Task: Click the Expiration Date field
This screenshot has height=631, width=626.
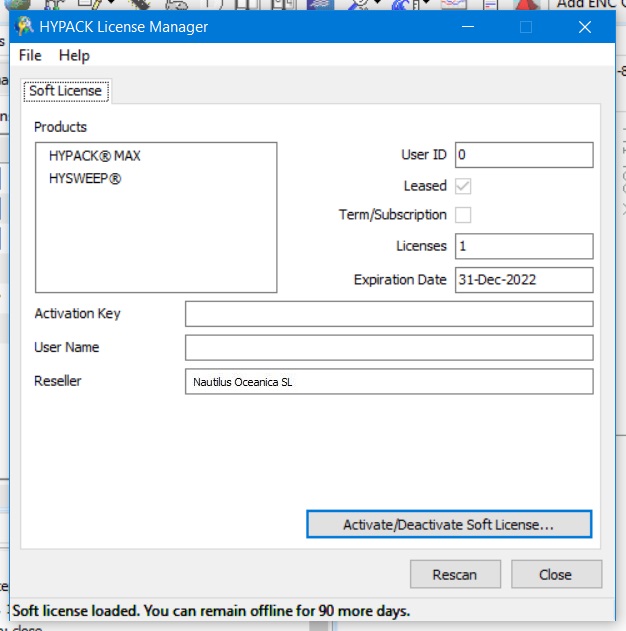Action: coord(524,280)
